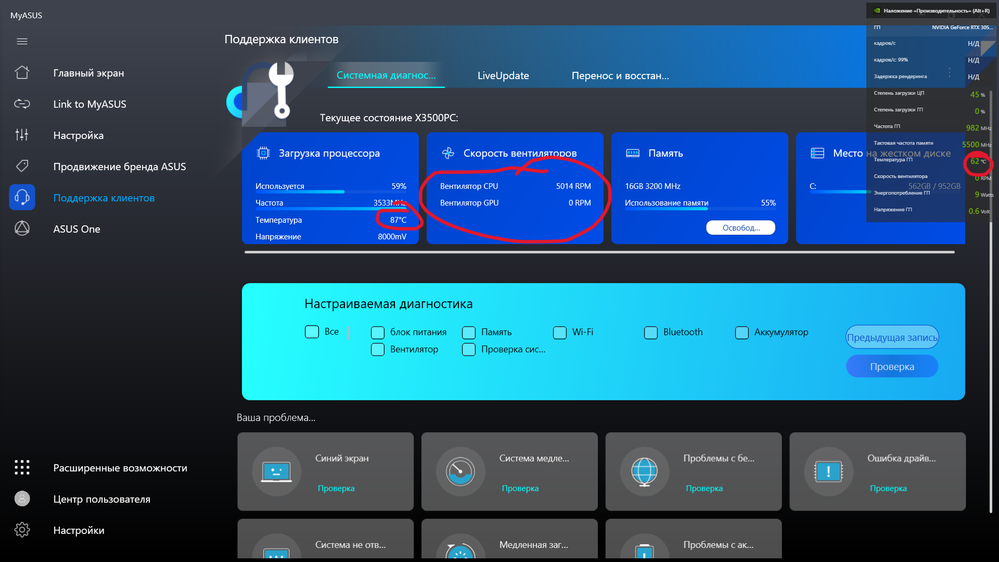This screenshot has width=999, height=562.
Task: Click the Синий экран laptop icon
Action: tap(277, 472)
